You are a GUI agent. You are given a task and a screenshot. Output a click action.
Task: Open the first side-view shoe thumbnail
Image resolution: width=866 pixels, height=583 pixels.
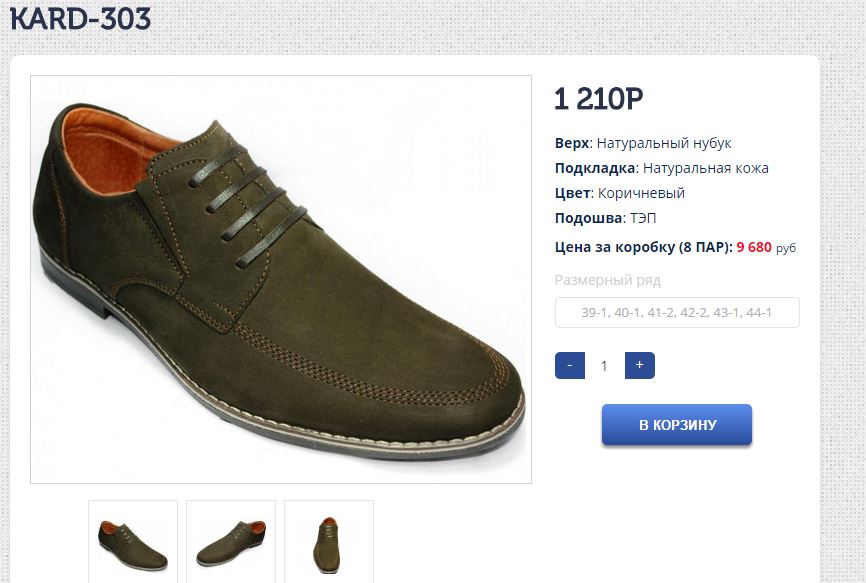pos(133,541)
